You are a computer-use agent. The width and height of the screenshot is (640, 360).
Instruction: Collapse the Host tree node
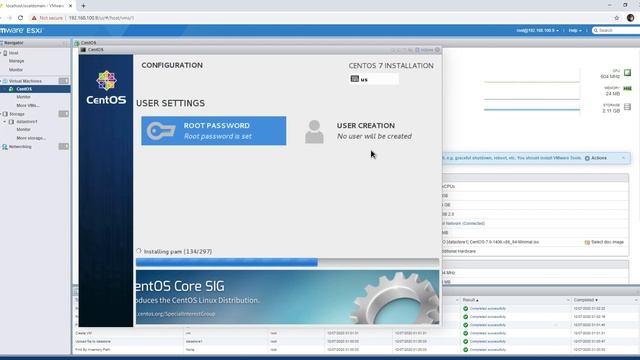(1, 53)
